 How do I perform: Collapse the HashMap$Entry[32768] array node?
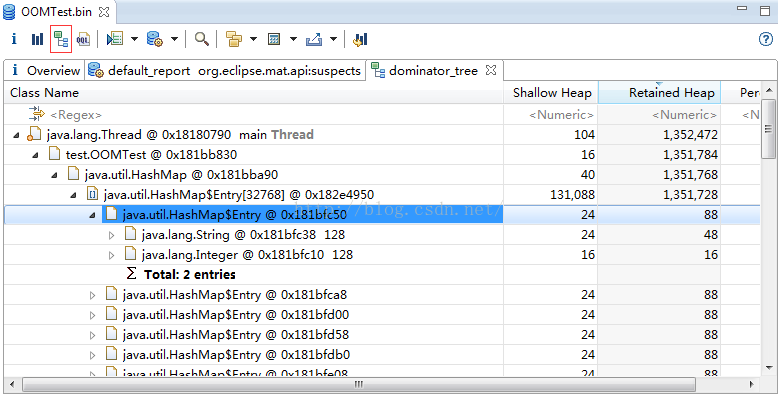click(73, 195)
